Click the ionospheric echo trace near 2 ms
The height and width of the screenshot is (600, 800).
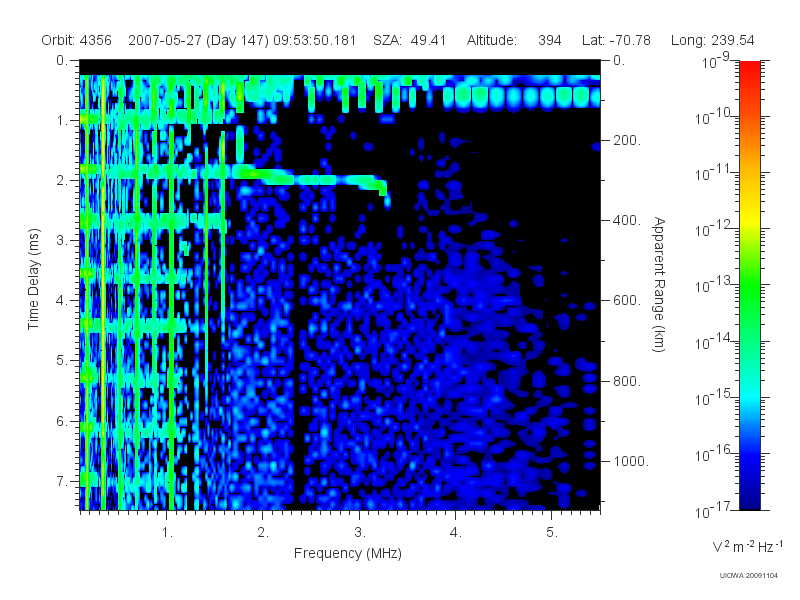point(311,179)
